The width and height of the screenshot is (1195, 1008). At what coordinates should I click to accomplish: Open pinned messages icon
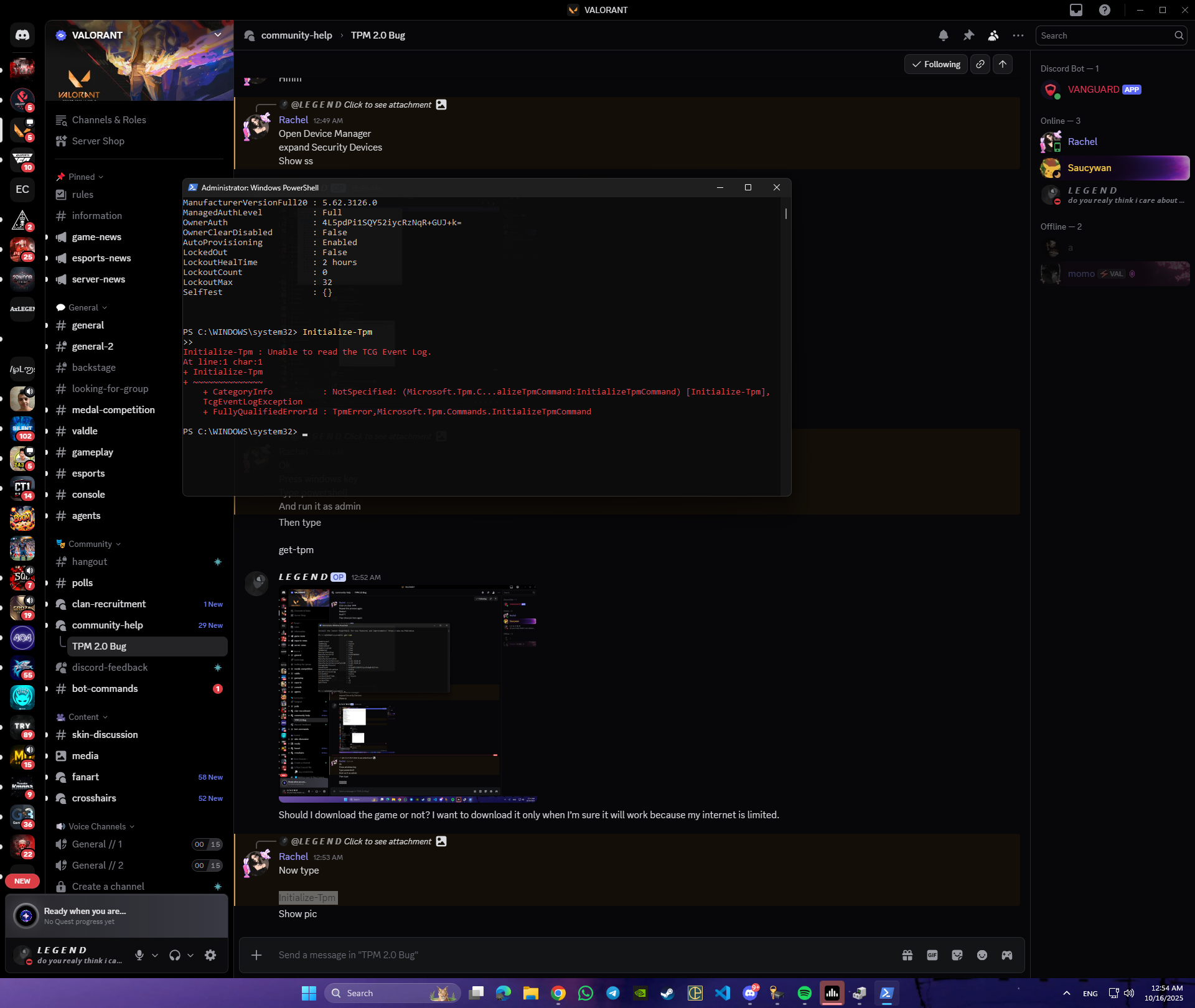968,35
